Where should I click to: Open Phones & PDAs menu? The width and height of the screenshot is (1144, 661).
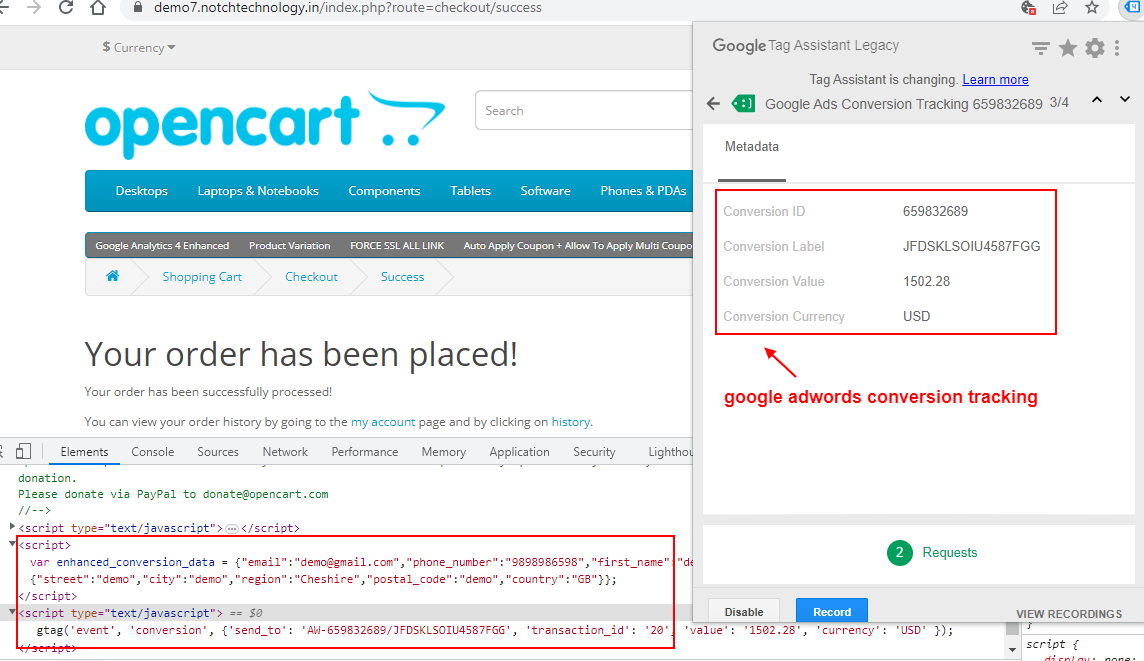643,190
